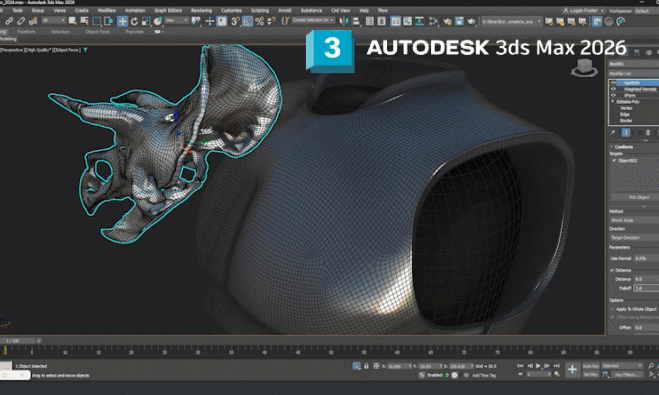The width and height of the screenshot is (659, 395).
Task: Open Select by Name dialog icon
Action: coord(84,21)
